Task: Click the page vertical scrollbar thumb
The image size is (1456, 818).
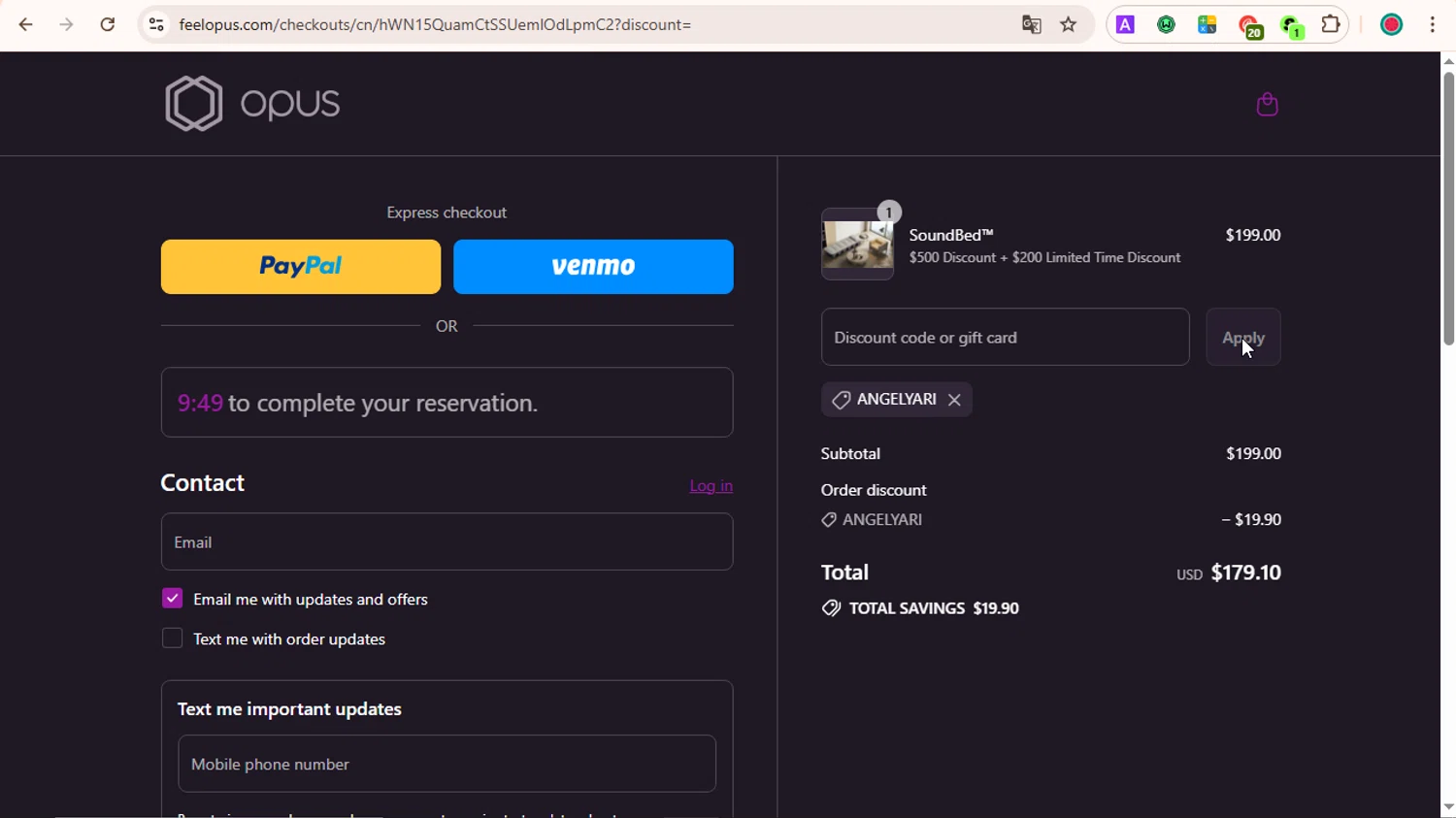Action: click(x=1448, y=209)
